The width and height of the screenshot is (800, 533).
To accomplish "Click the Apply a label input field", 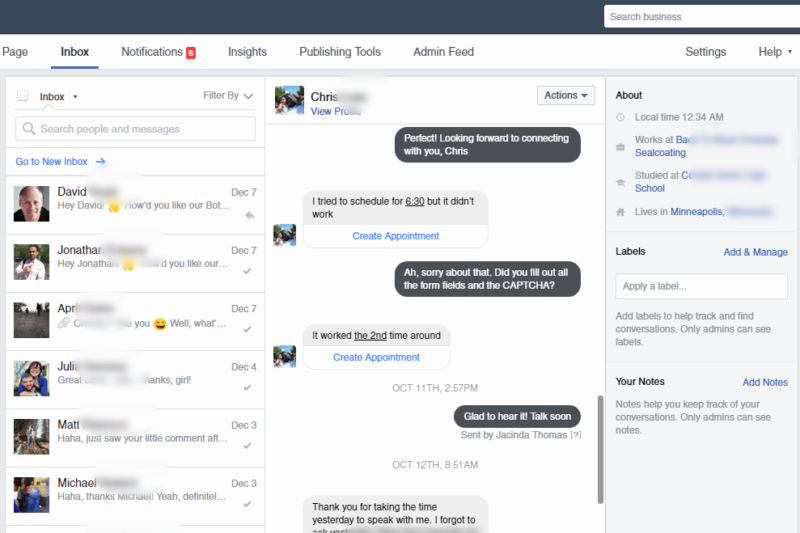I will point(701,287).
